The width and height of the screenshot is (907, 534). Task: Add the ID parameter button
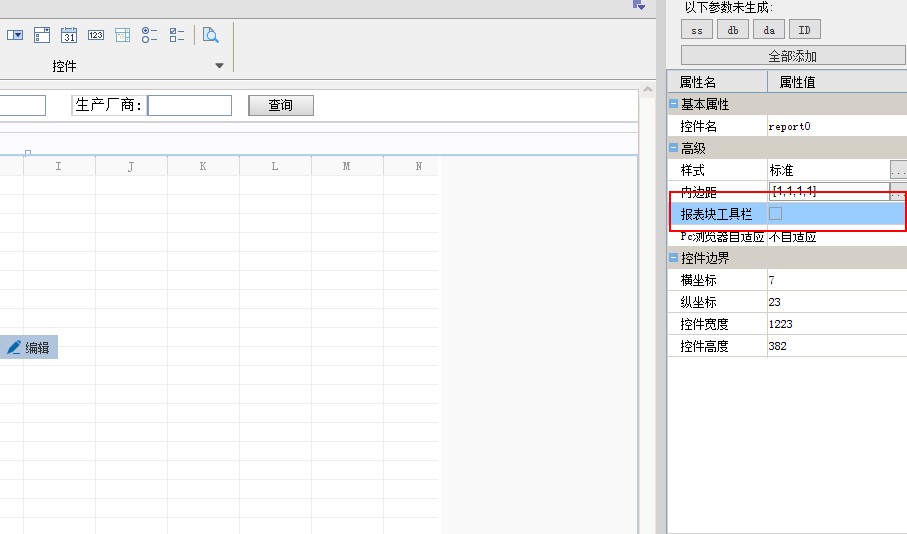tap(805, 30)
